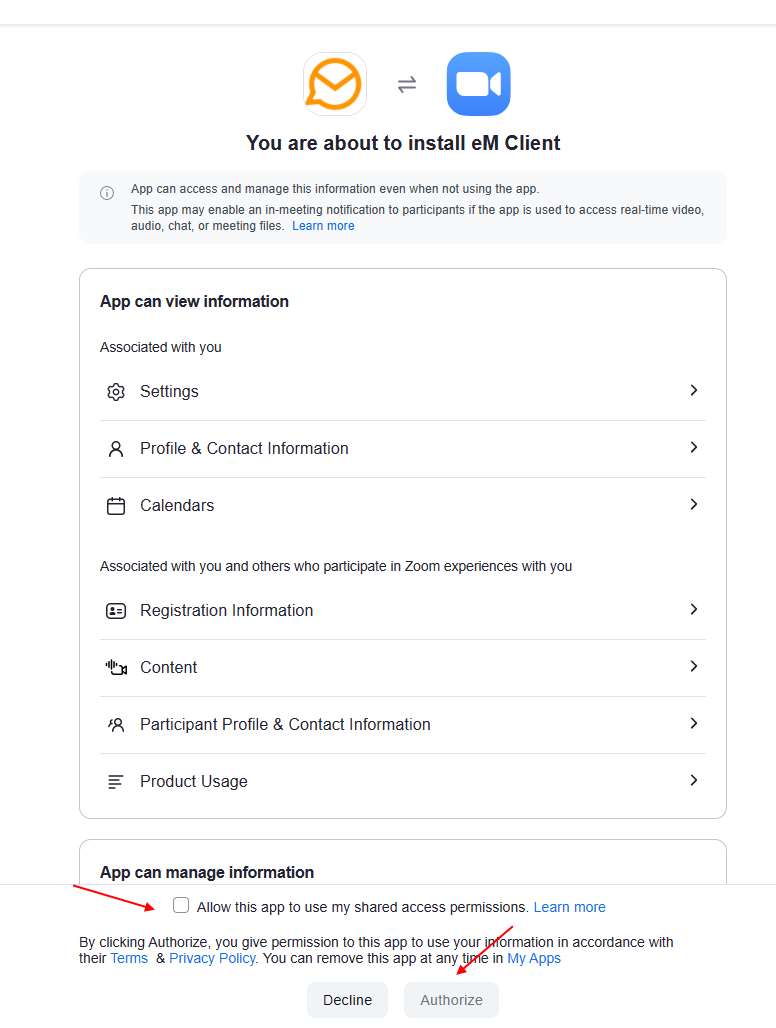Click the Registration Information ID card icon
This screenshot has width=776, height=1028.
click(116, 611)
